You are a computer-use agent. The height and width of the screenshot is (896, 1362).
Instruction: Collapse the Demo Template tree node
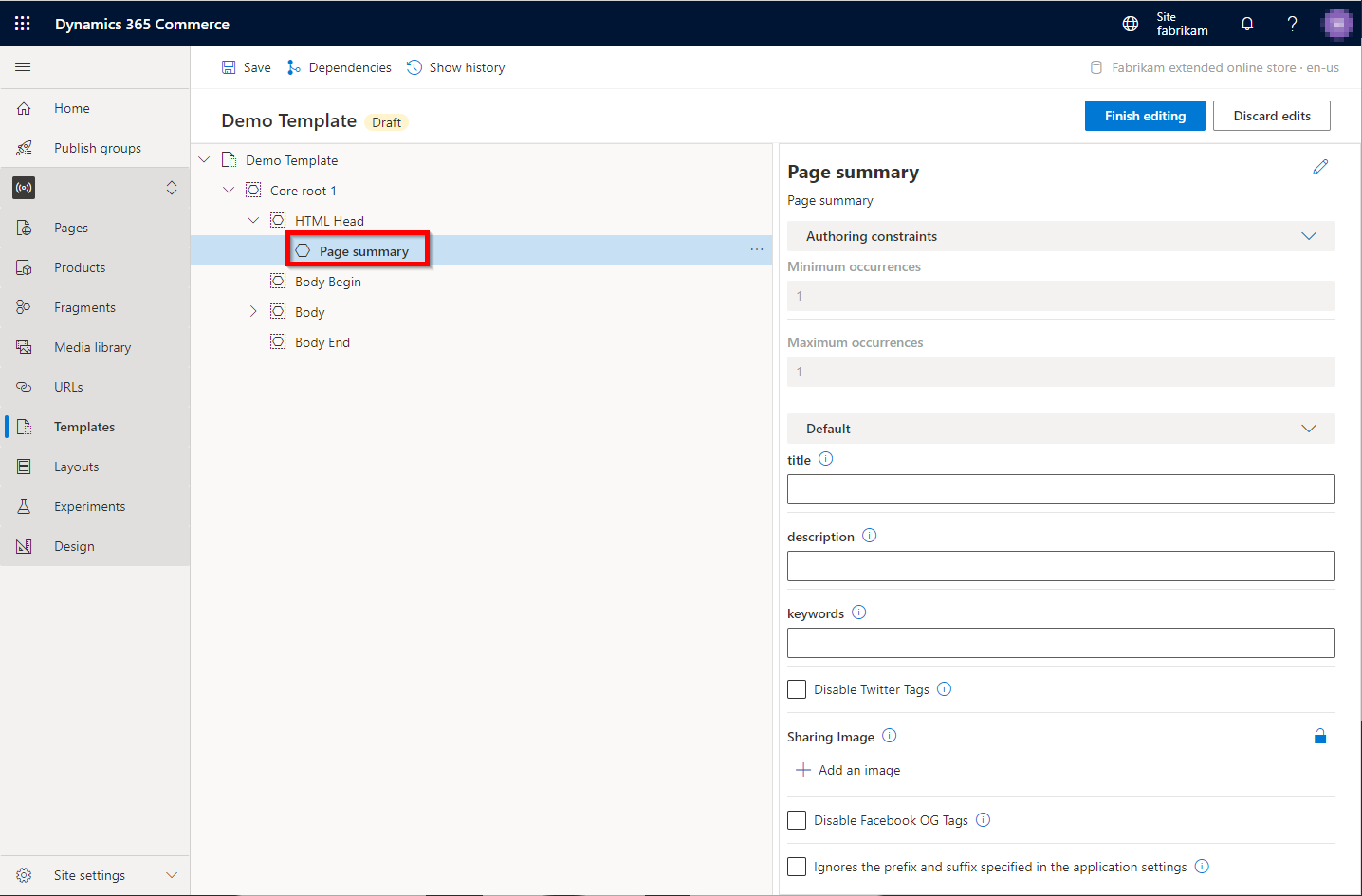click(204, 160)
